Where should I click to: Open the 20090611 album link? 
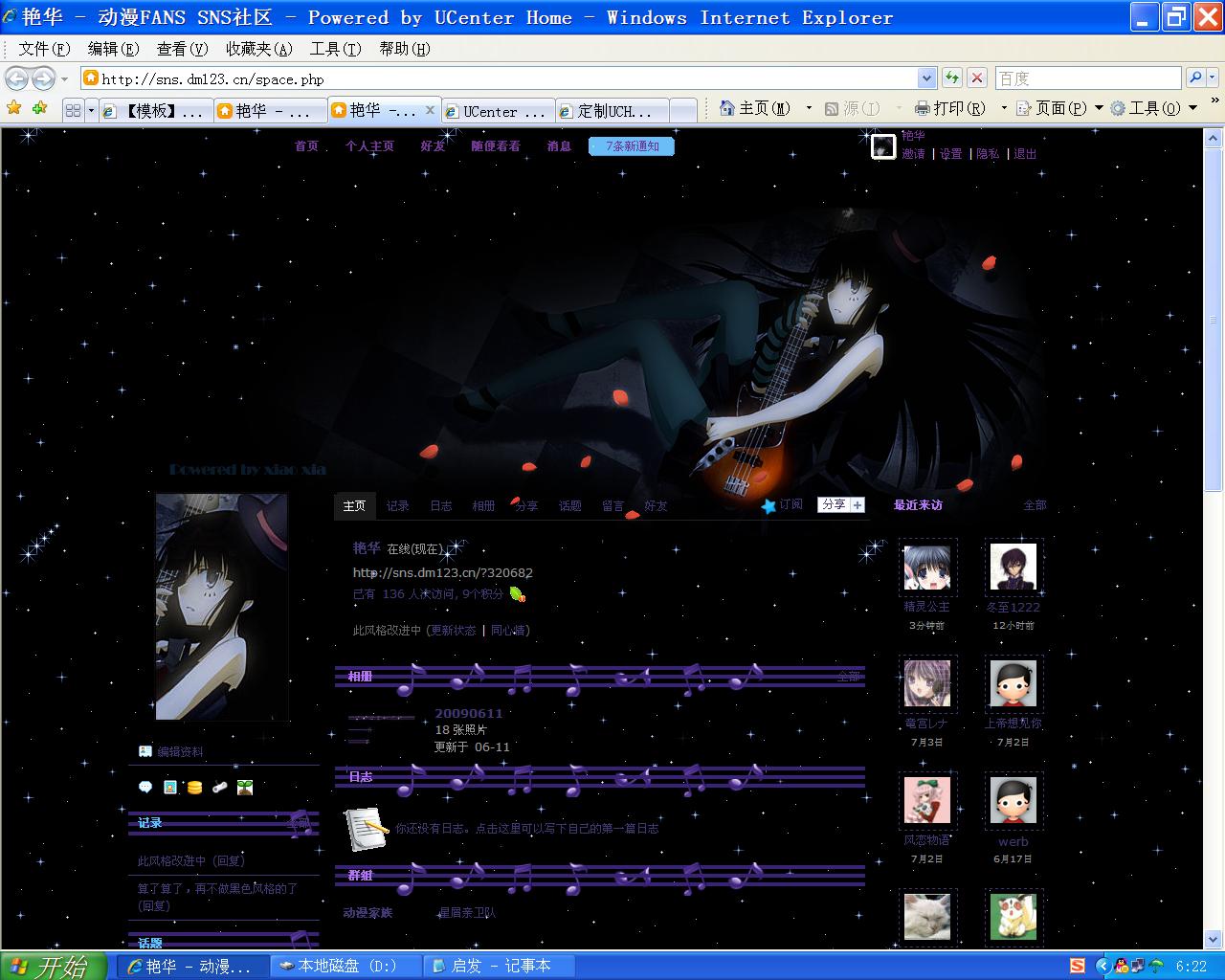coord(468,713)
